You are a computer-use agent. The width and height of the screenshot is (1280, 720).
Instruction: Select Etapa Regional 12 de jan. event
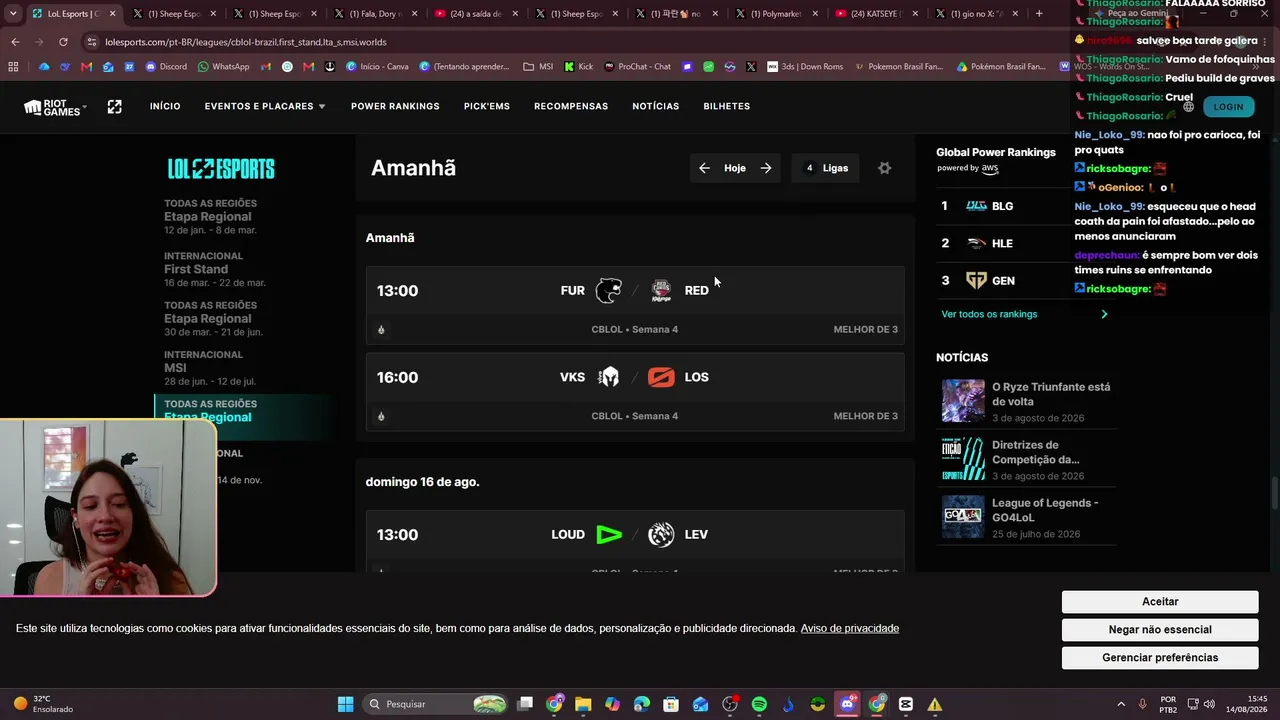pyautogui.click(x=210, y=217)
